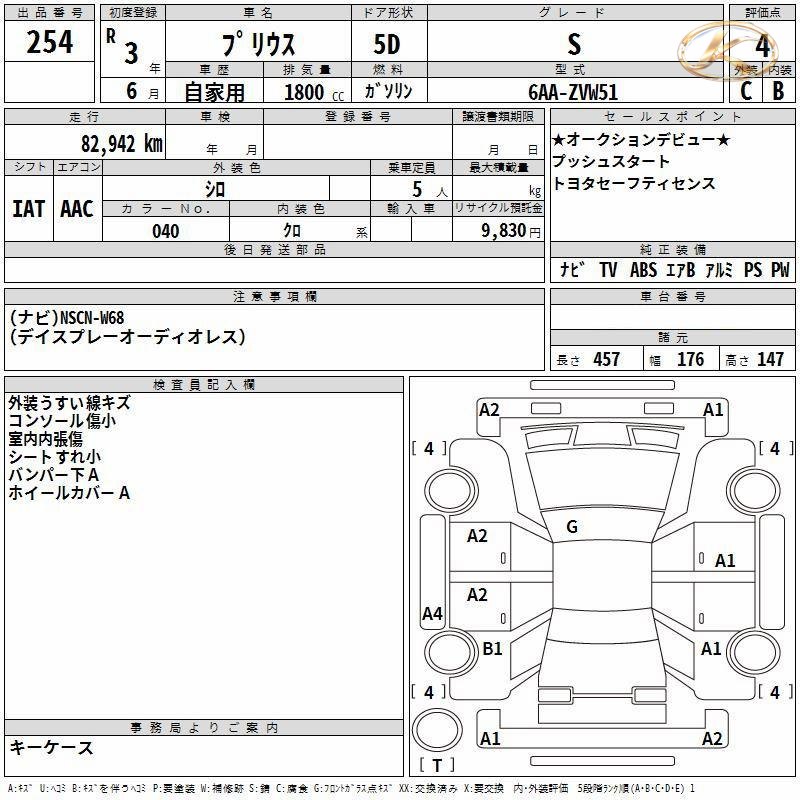Click アルミ in genuine equipment row
This screenshot has height=800, width=800.
coord(719,269)
